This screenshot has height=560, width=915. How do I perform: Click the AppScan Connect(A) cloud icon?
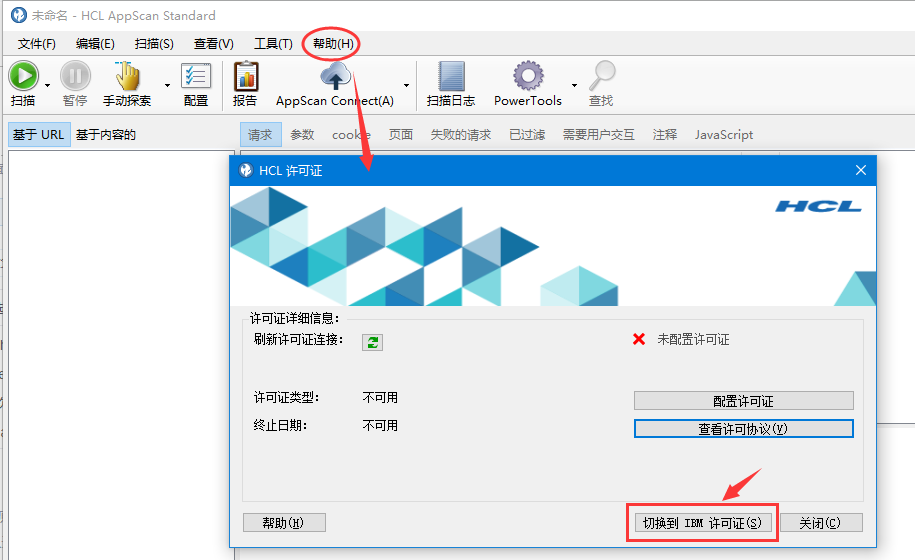click(336, 76)
